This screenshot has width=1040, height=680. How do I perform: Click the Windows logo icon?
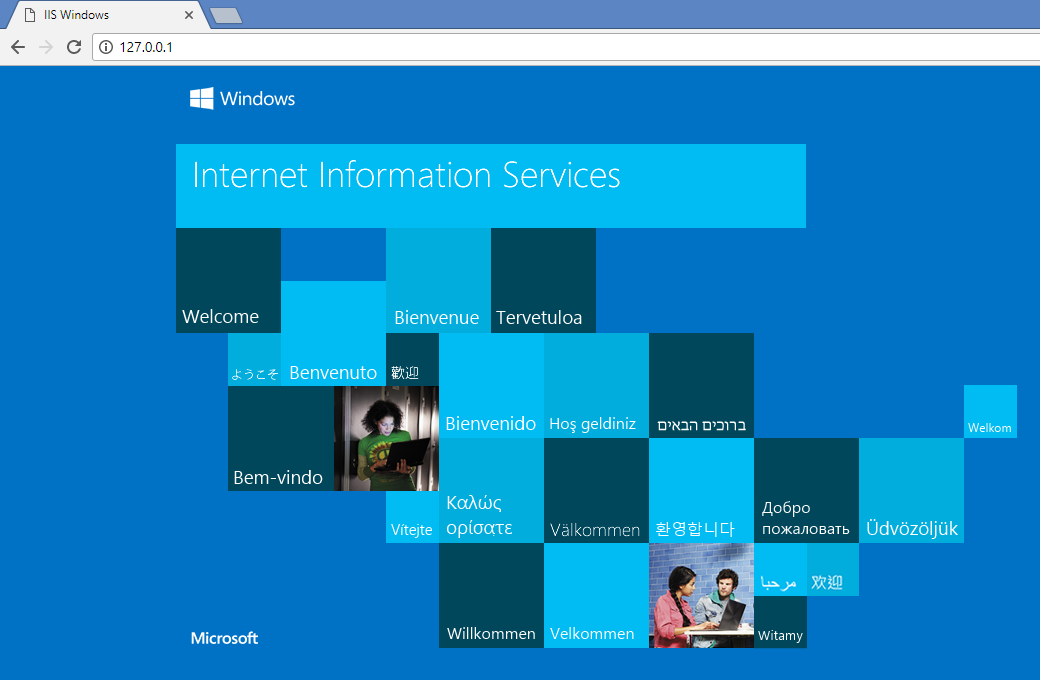tap(202, 98)
